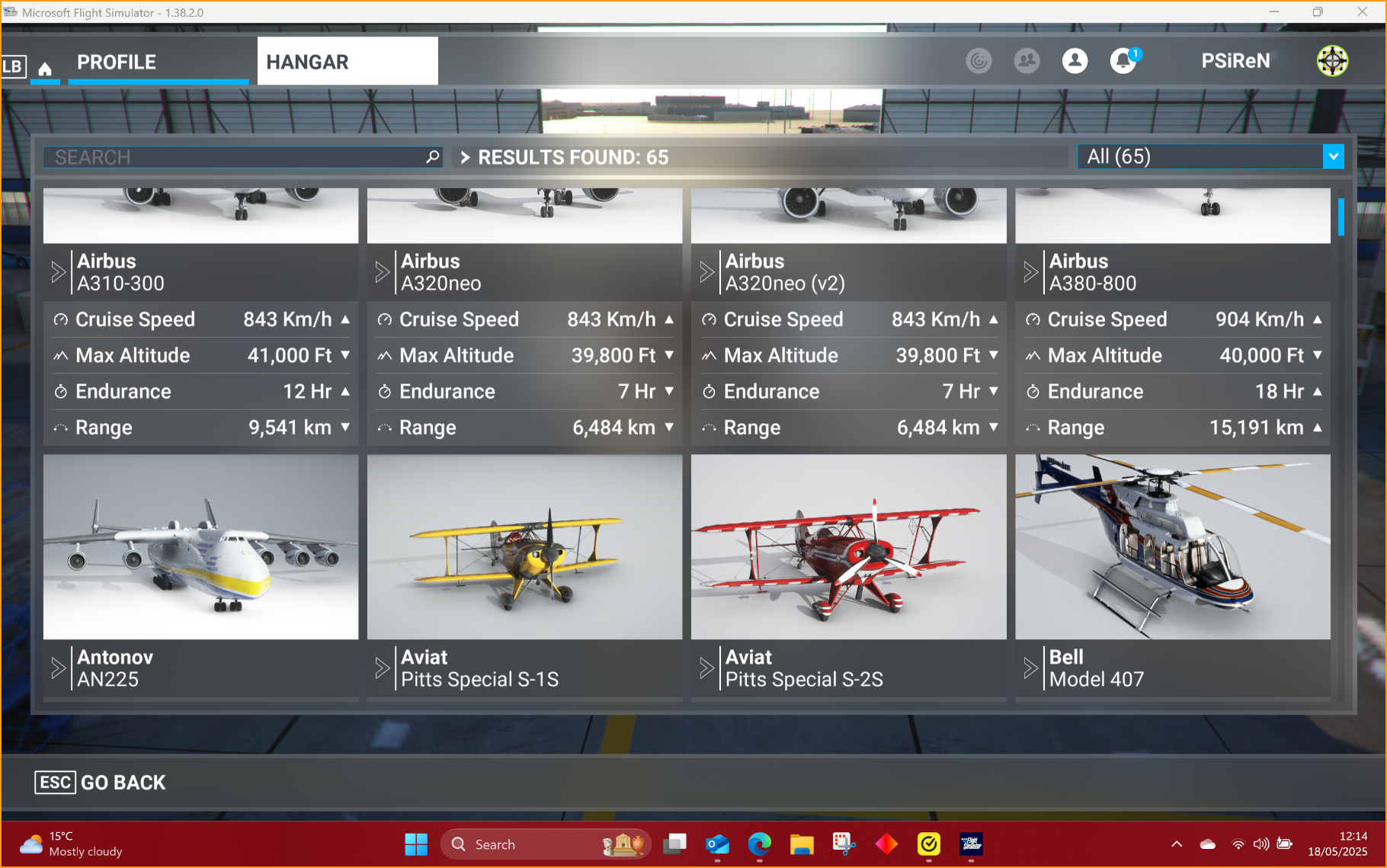Expand the All (65) filter dropdown
Viewport: 1387px width, 868px height.
[x=1333, y=157]
